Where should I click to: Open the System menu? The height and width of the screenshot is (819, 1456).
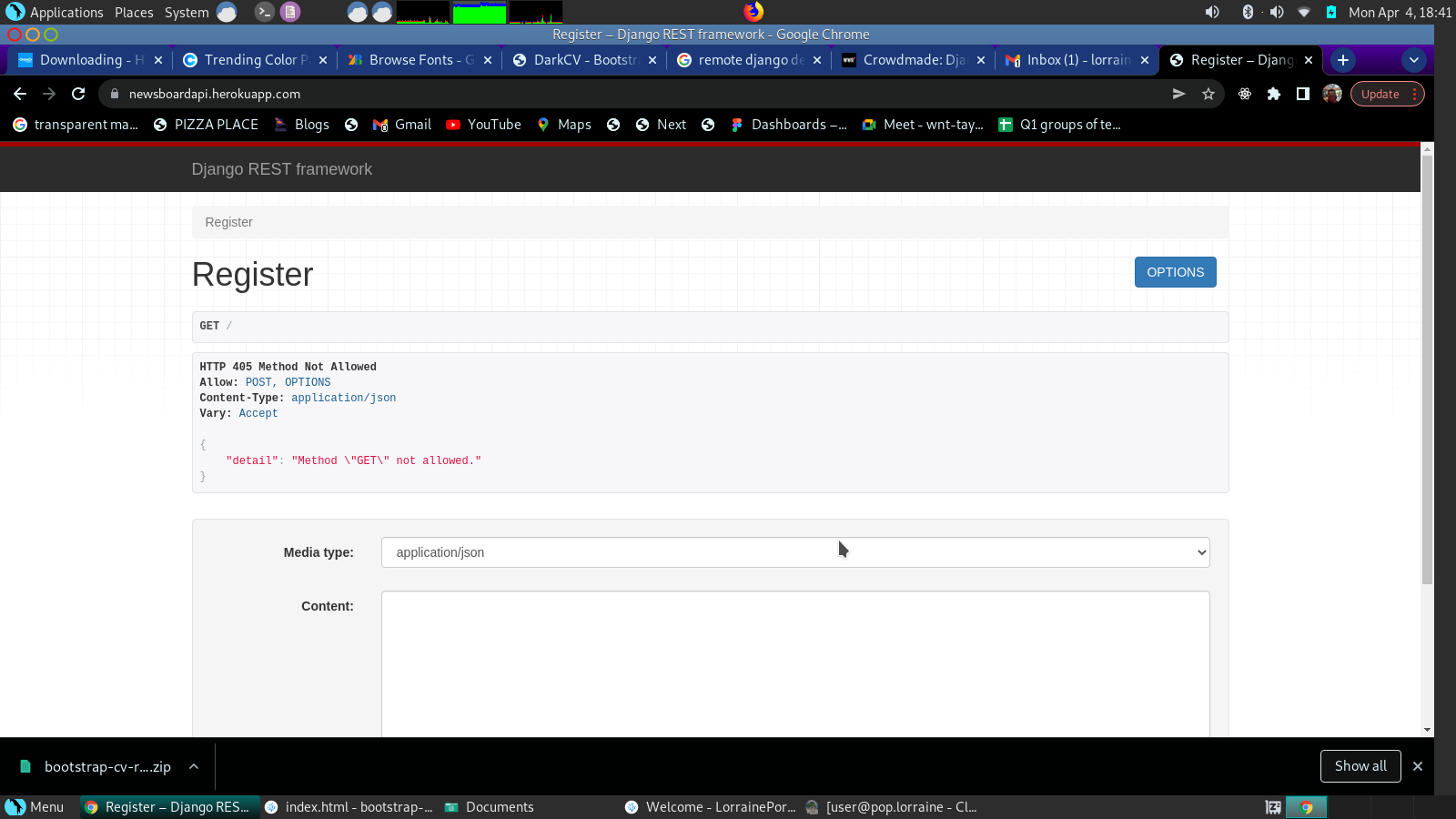click(187, 12)
